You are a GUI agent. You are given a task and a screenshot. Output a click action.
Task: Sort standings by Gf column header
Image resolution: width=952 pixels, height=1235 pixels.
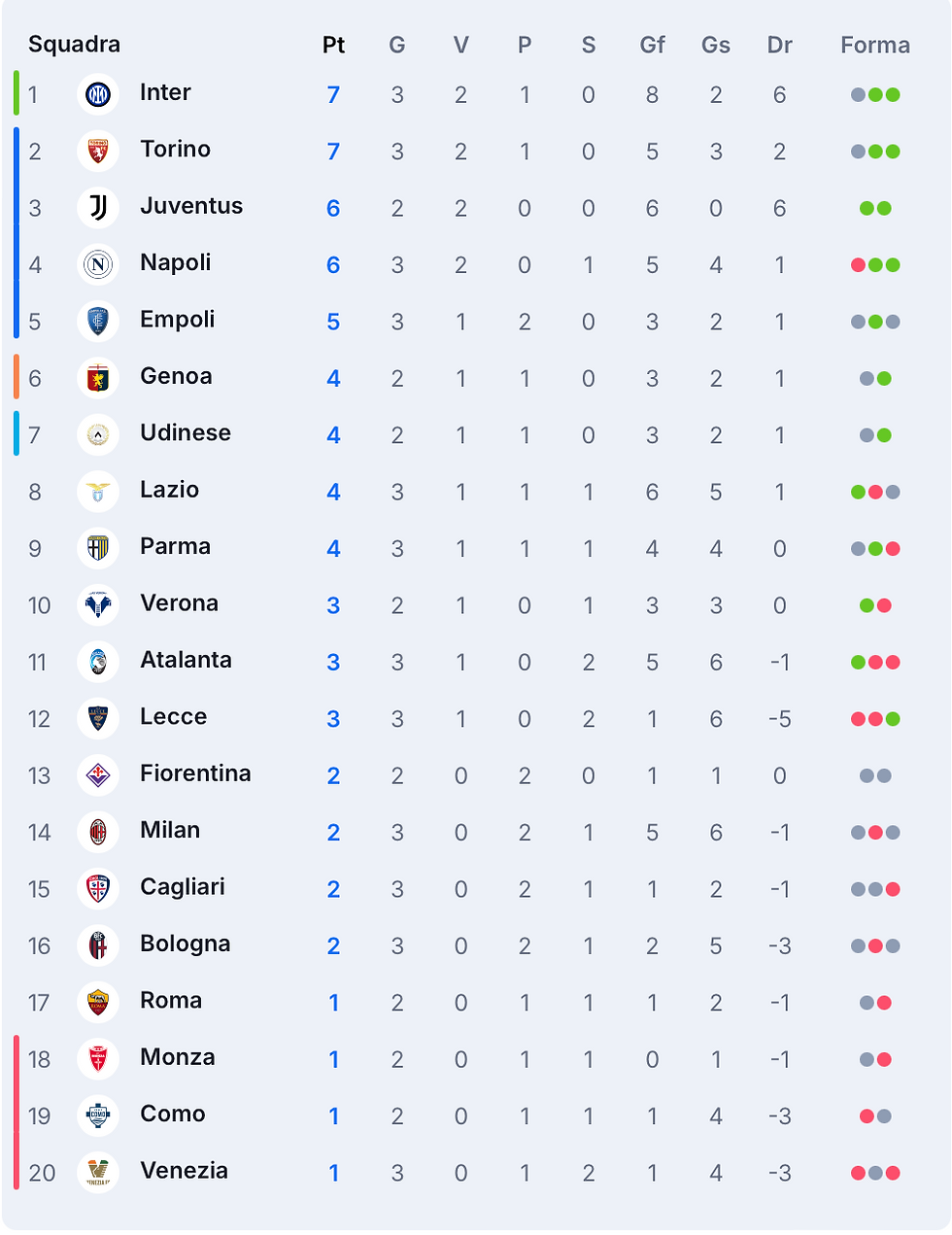click(x=652, y=45)
